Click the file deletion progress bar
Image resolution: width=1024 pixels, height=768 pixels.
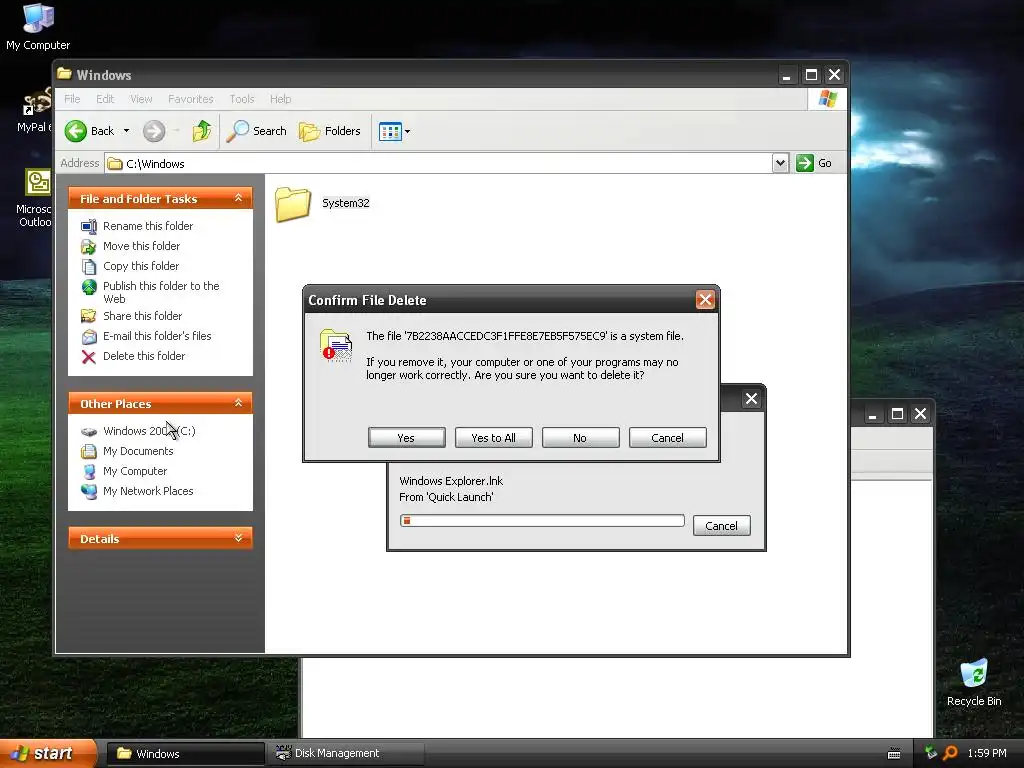(x=542, y=520)
